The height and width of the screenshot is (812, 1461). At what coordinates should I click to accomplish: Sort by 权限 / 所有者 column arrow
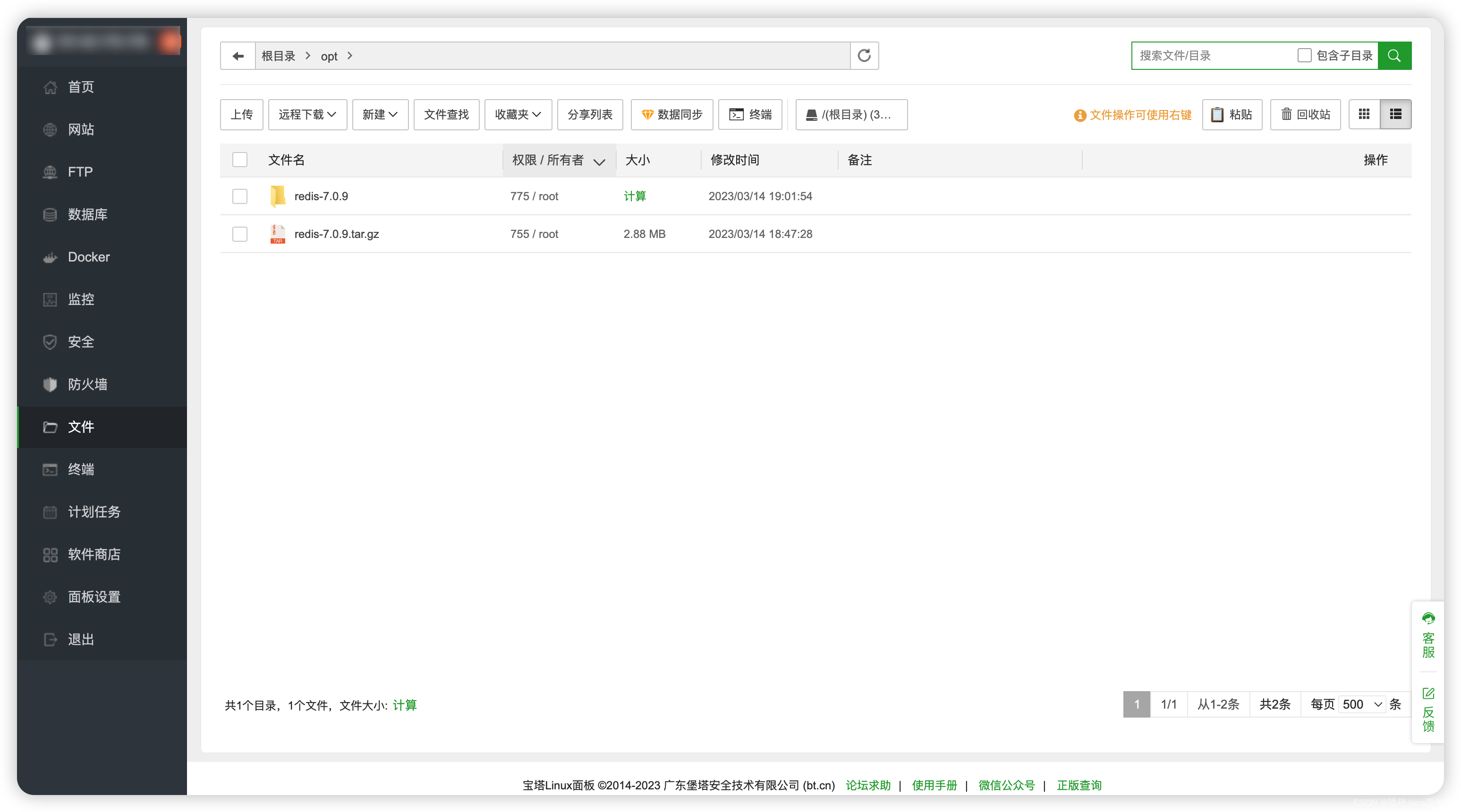pos(599,161)
